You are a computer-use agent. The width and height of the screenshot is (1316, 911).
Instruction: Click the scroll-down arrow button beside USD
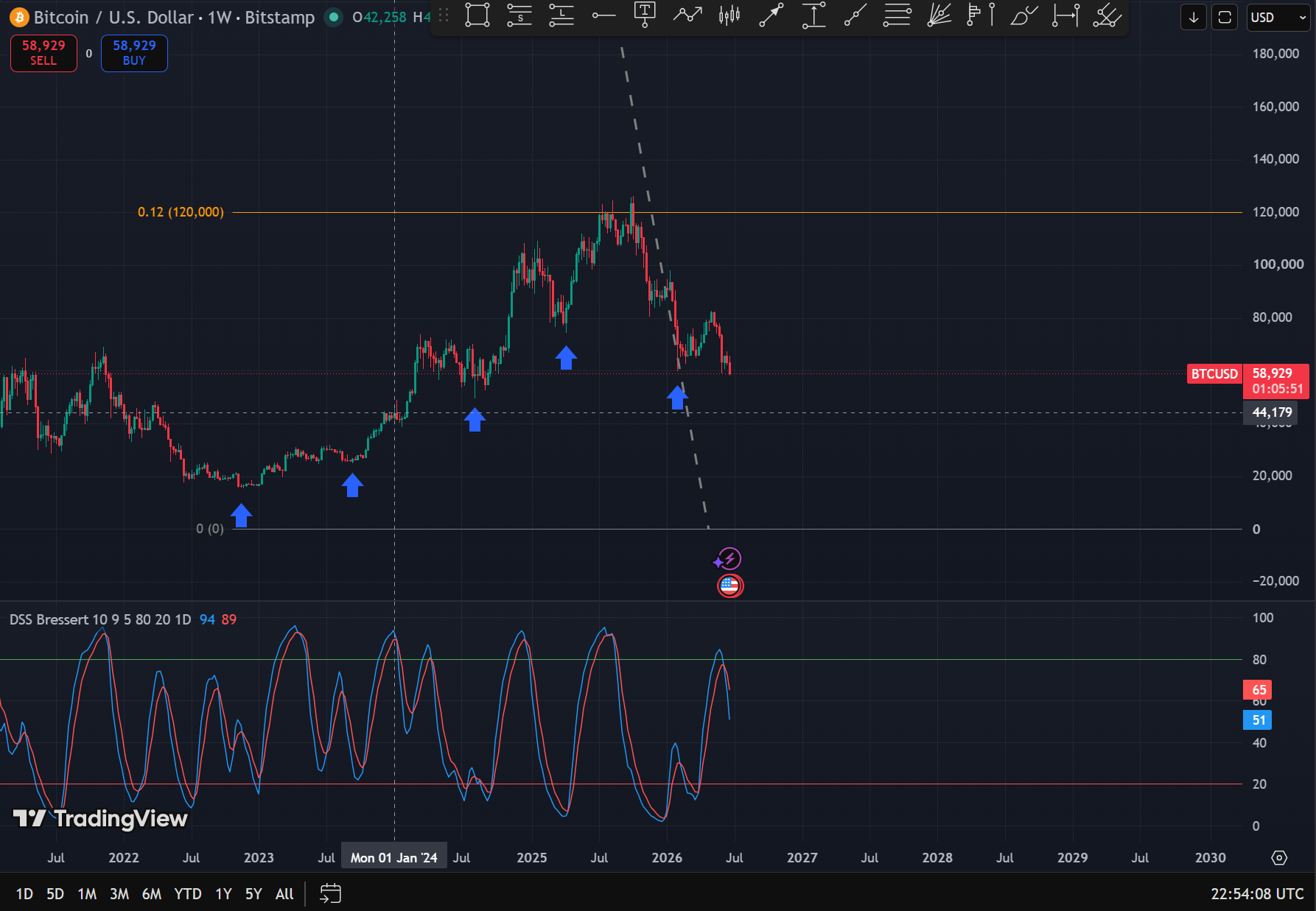click(1194, 18)
